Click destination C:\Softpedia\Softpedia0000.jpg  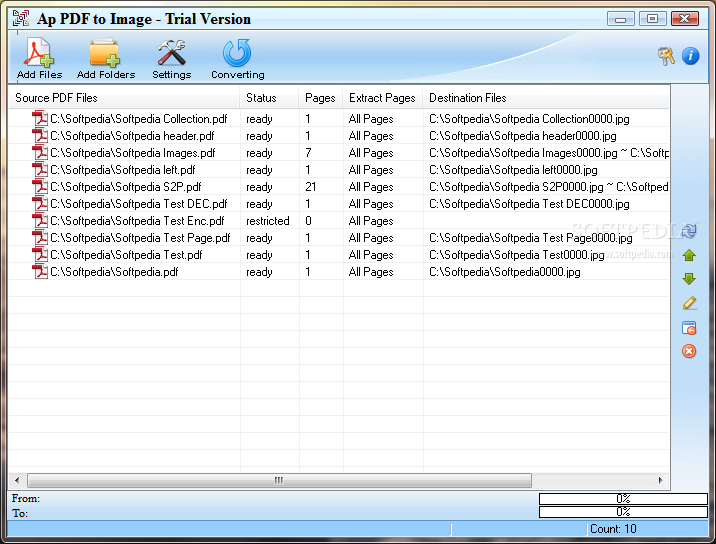point(505,272)
